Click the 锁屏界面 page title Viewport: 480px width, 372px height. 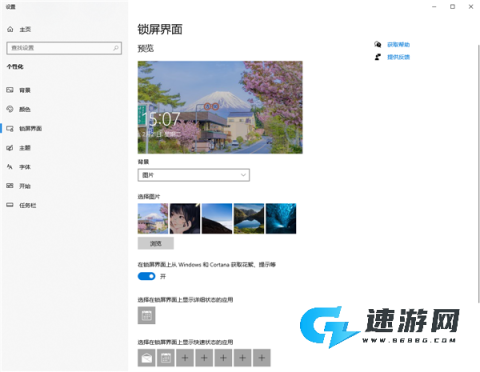pos(160,29)
